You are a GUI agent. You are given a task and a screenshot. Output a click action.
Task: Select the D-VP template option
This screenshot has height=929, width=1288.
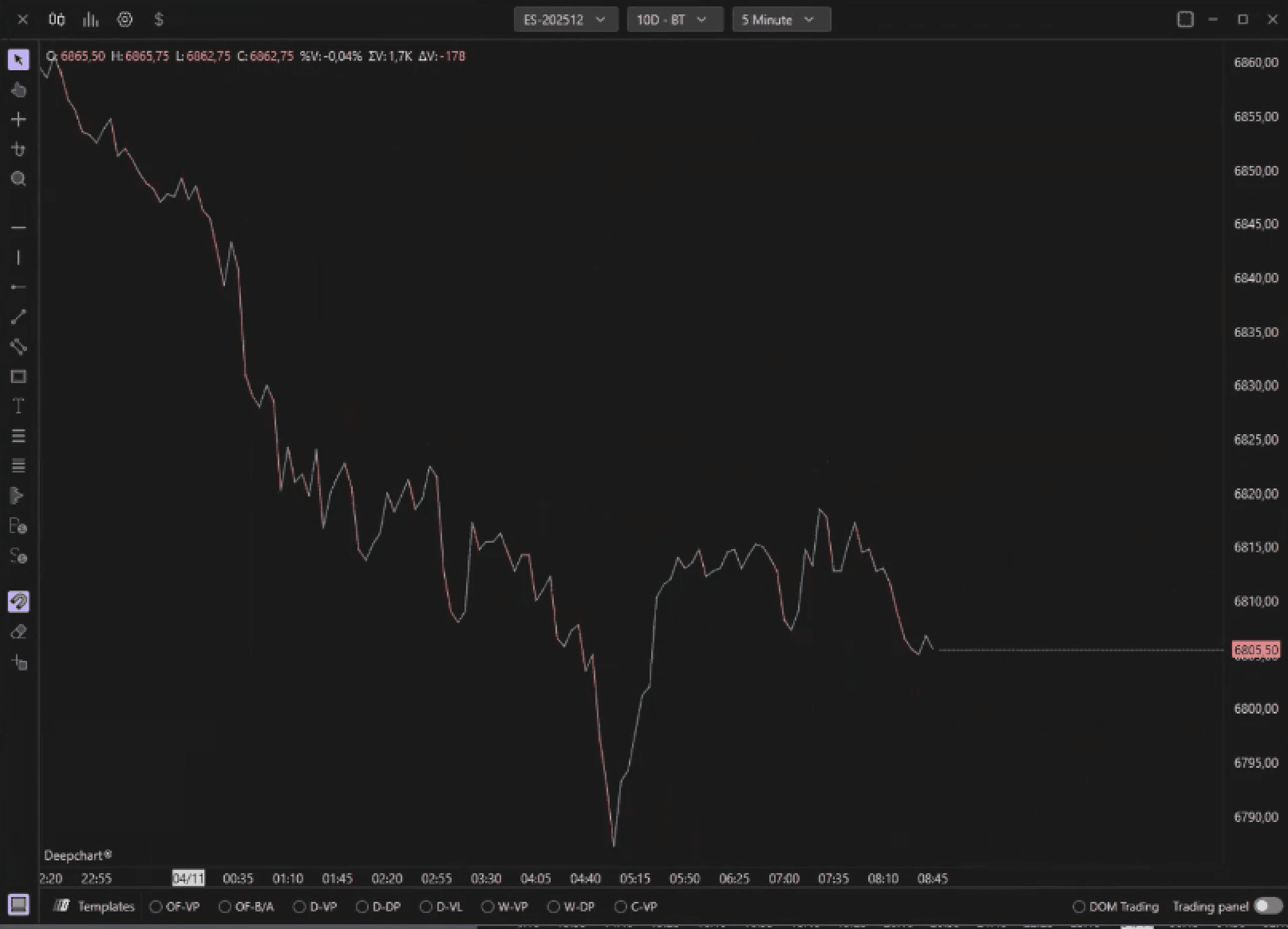pyautogui.click(x=299, y=906)
